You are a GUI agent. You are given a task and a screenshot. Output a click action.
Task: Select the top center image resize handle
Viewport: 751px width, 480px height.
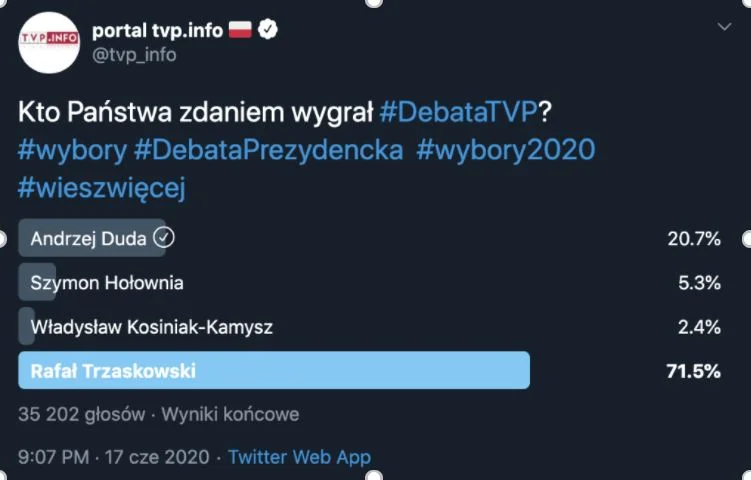pos(374,2)
